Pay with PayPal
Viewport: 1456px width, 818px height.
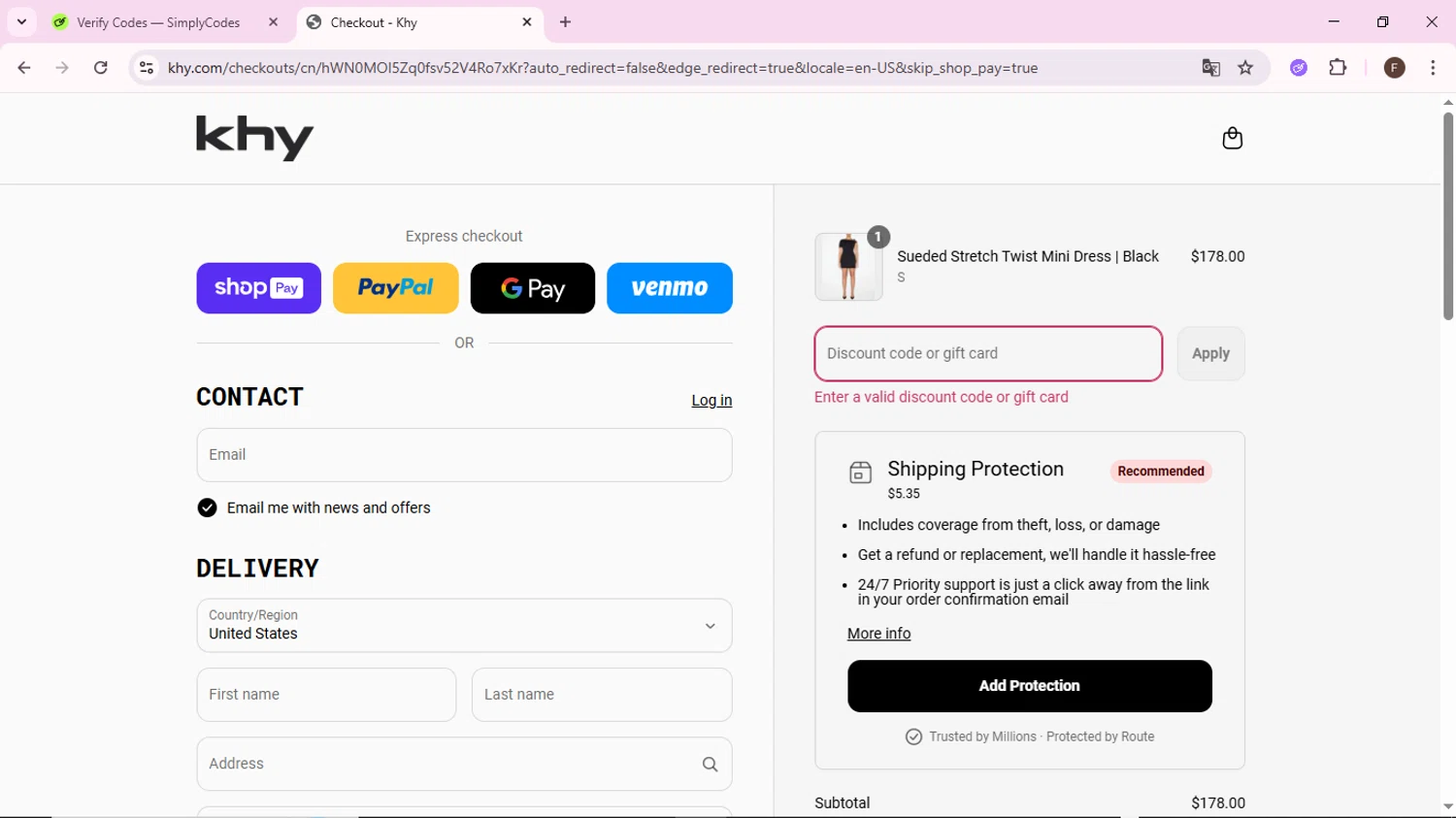(395, 288)
